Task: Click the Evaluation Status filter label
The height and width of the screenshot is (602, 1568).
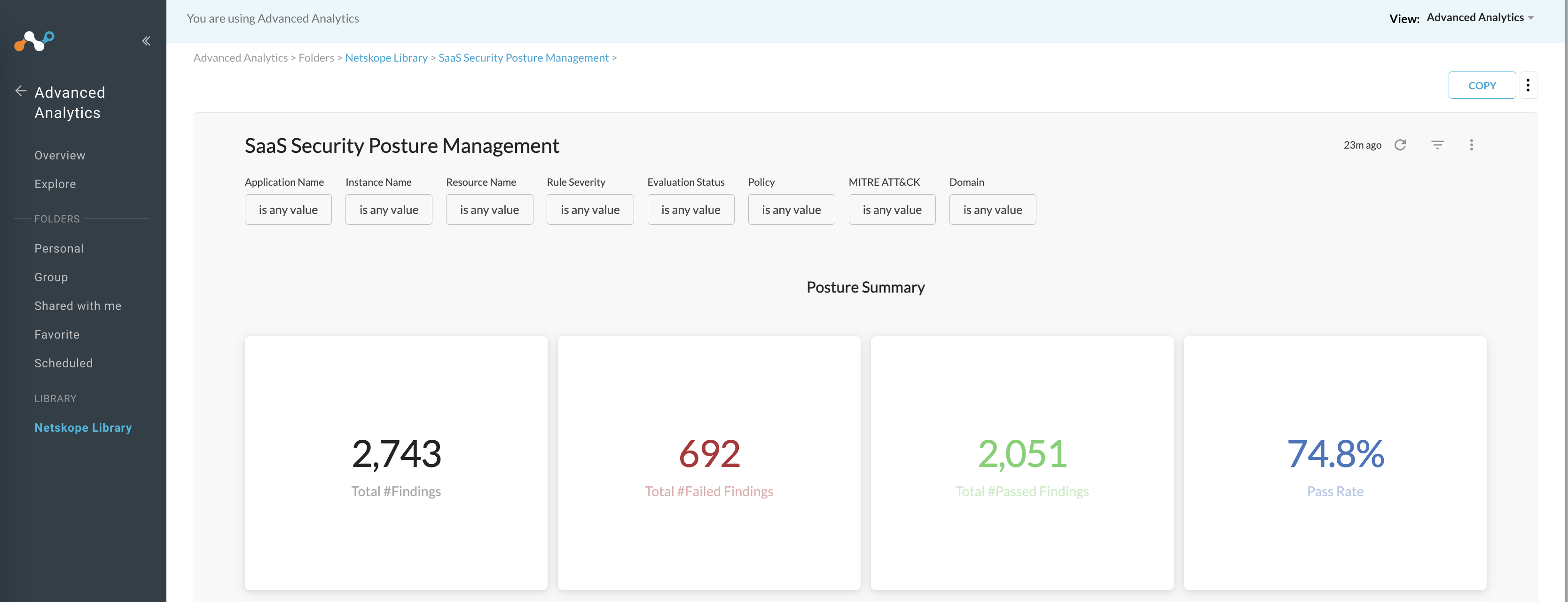Action: click(x=686, y=182)
